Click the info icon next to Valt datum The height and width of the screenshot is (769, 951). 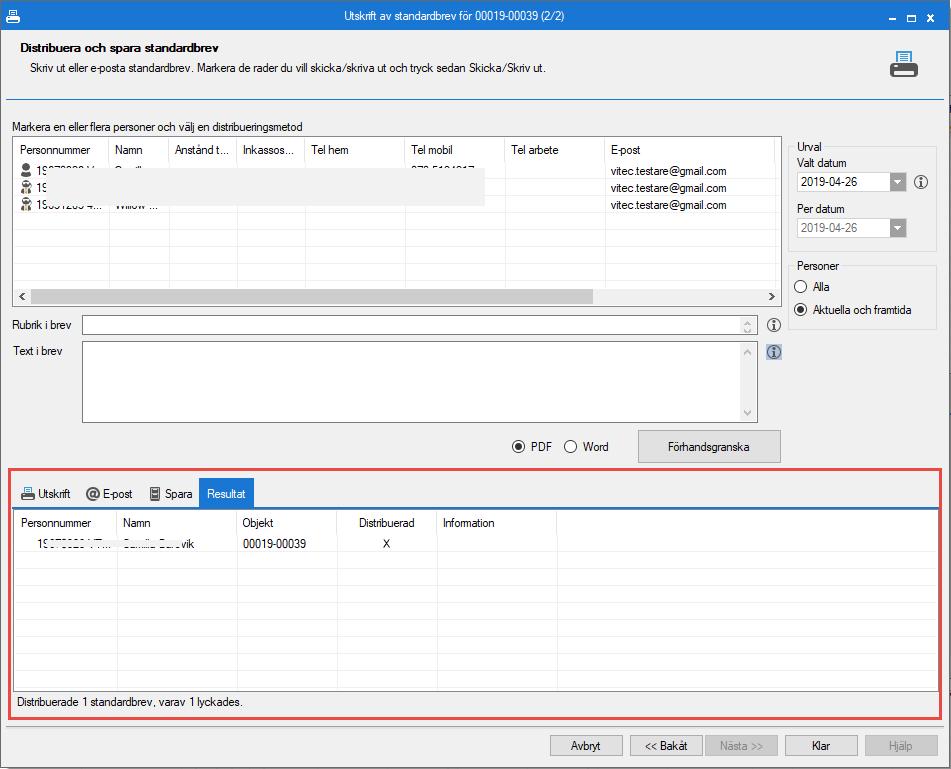click(x=921, y=181)
